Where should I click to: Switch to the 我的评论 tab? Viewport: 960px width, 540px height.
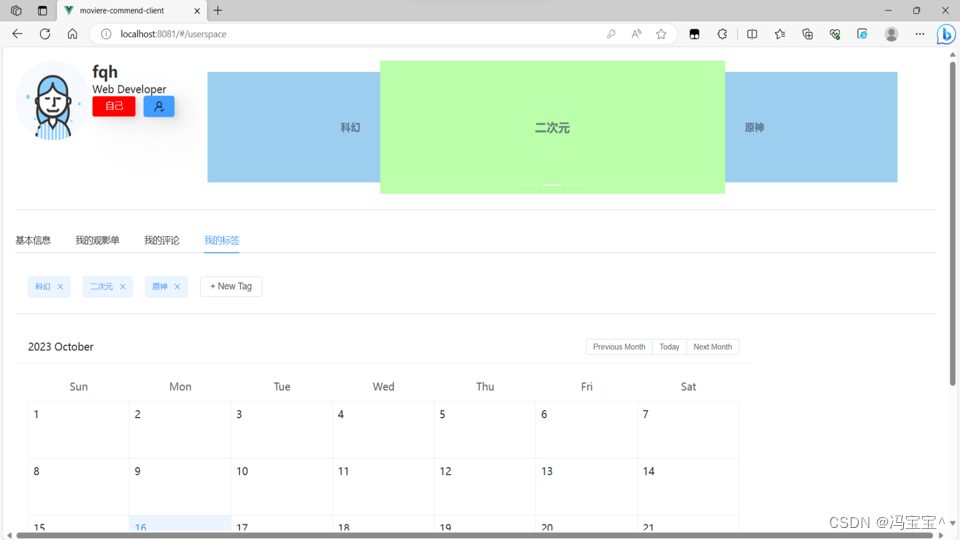(x=162, y=240)
